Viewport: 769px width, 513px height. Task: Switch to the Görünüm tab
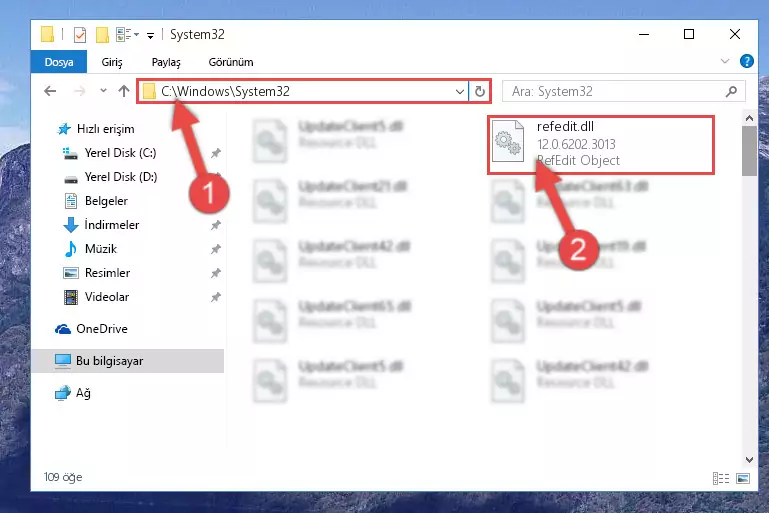[231, 62]
